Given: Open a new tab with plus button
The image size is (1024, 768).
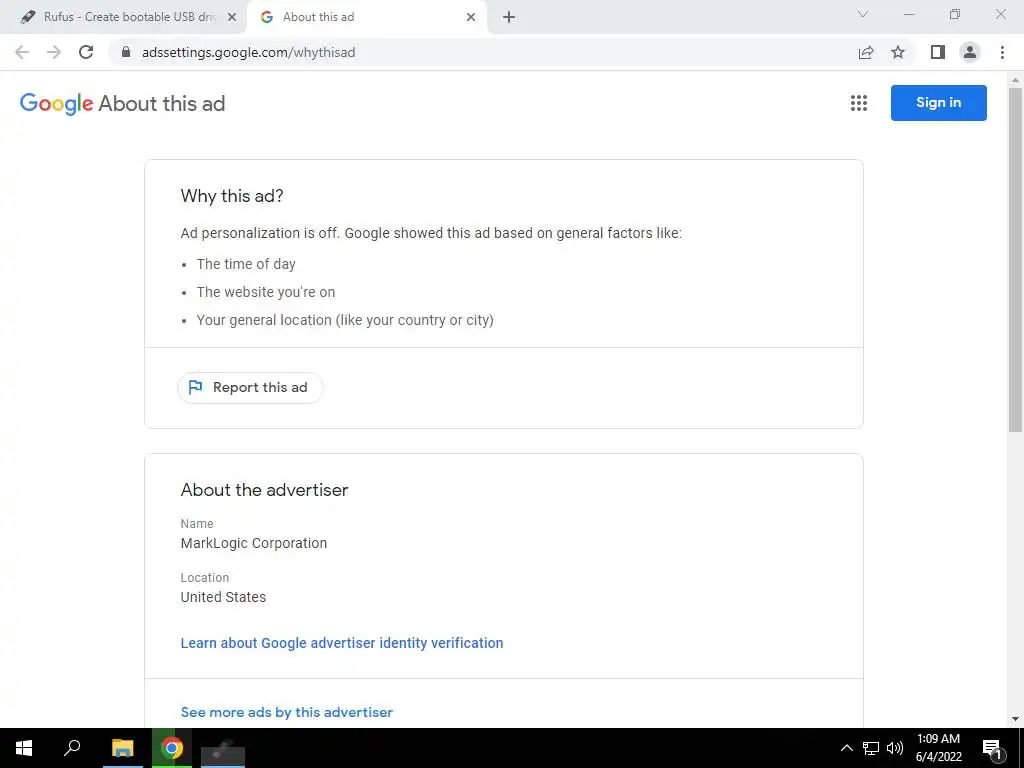Looking at the screenshot, I should (x=509, y=17).
